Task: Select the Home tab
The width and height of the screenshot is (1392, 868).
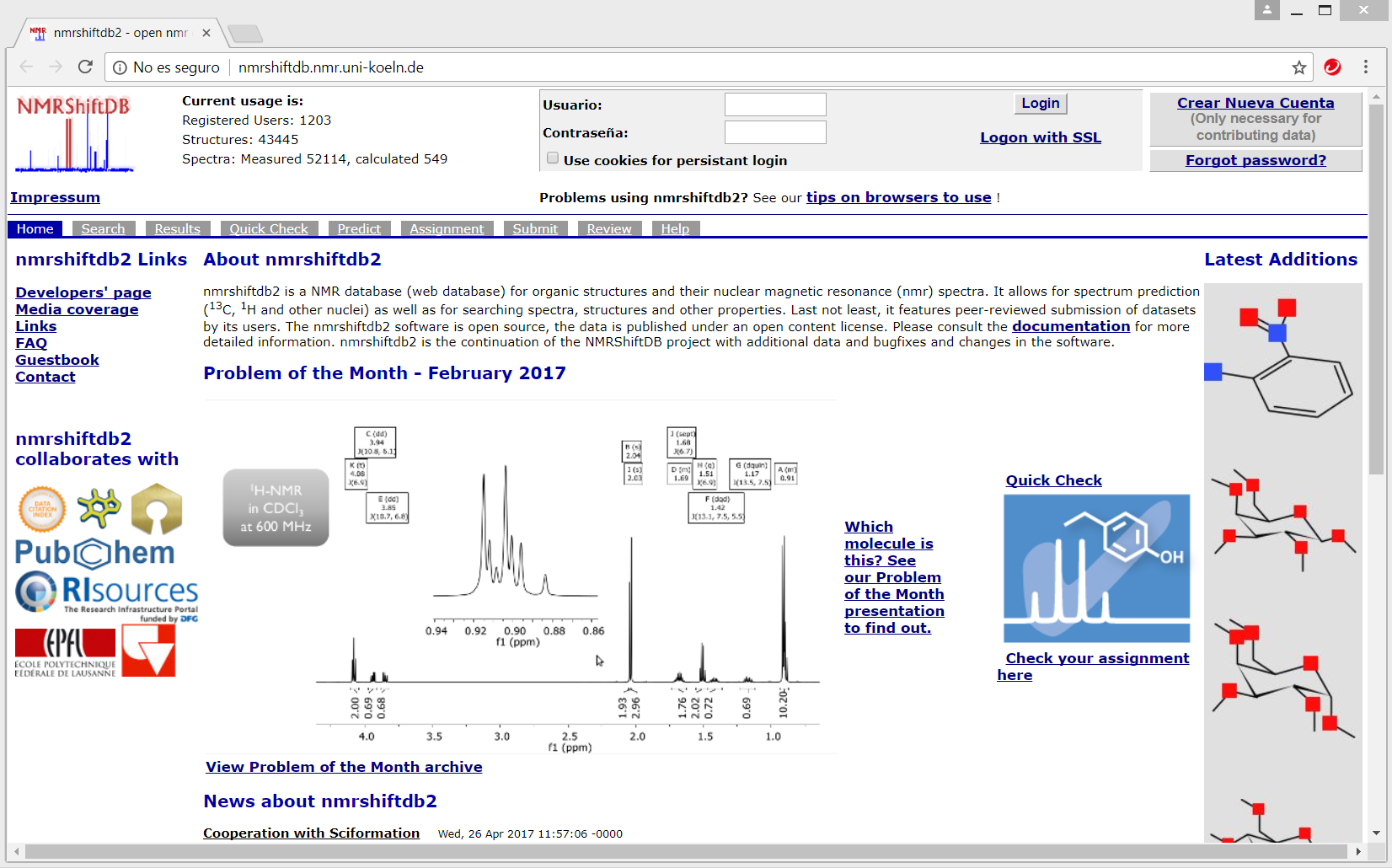Action: 35,228
